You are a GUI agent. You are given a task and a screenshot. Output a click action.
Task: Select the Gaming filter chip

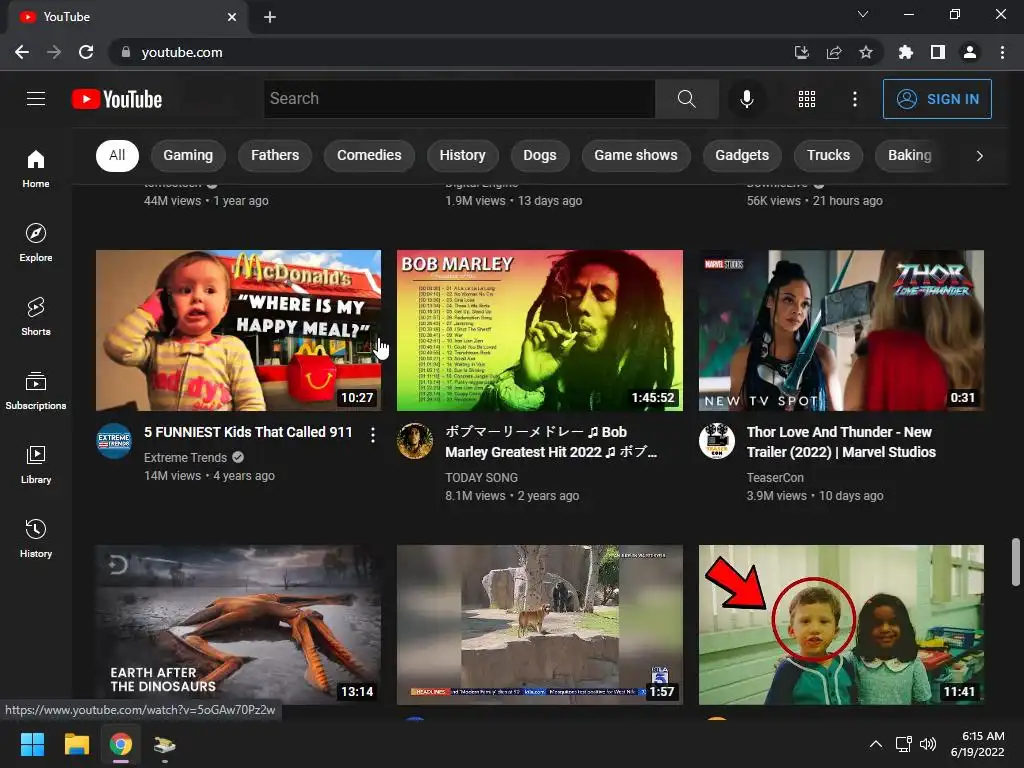188,155
